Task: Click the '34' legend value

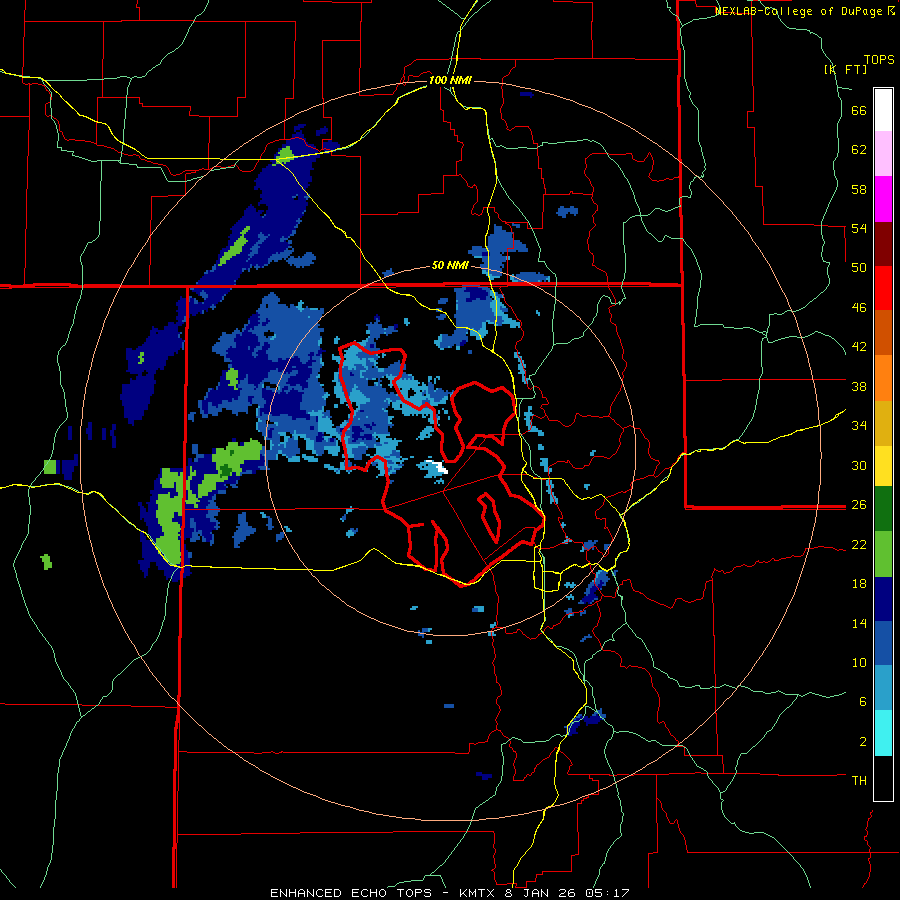Action: click(x=859, y=425)
